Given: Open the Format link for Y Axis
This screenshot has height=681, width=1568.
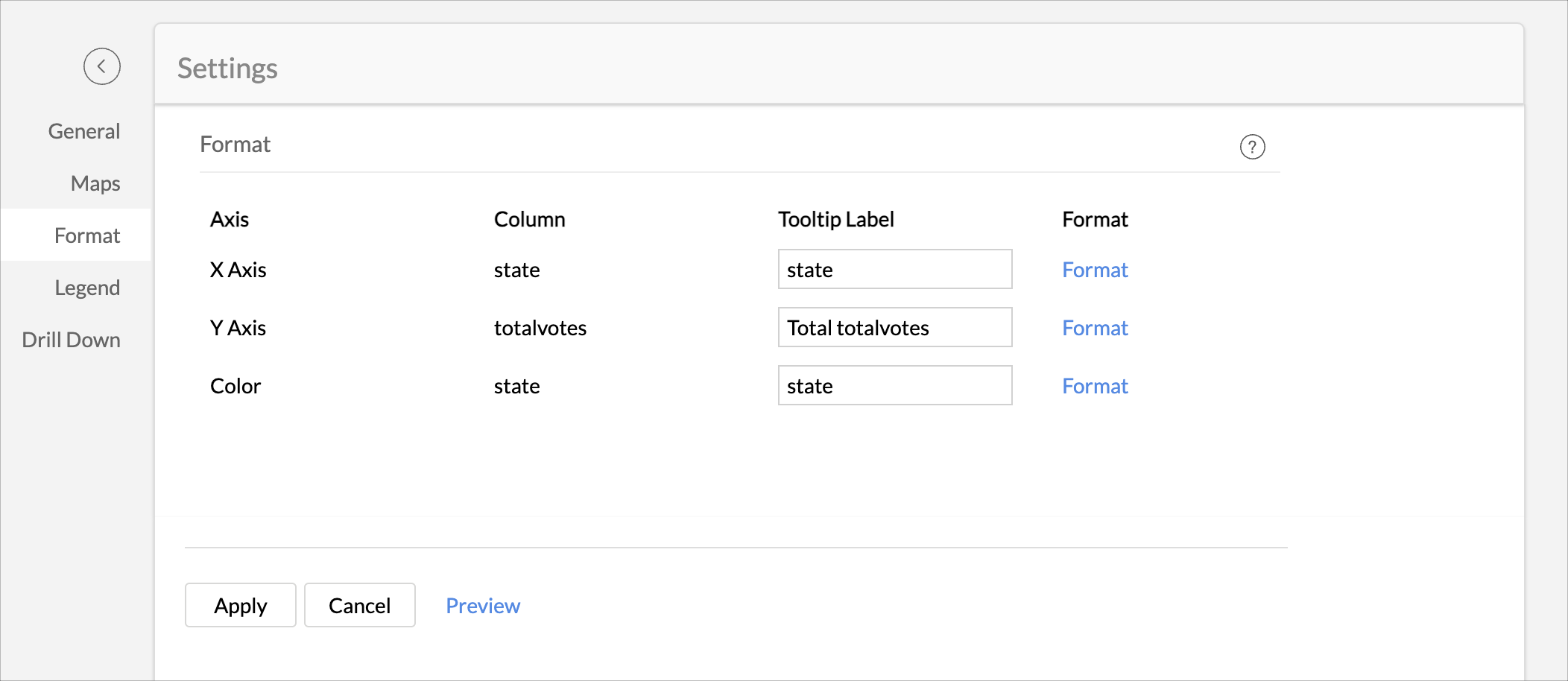Looking at the screenshot, I should pyautogui.click(x=1094, y=328).
